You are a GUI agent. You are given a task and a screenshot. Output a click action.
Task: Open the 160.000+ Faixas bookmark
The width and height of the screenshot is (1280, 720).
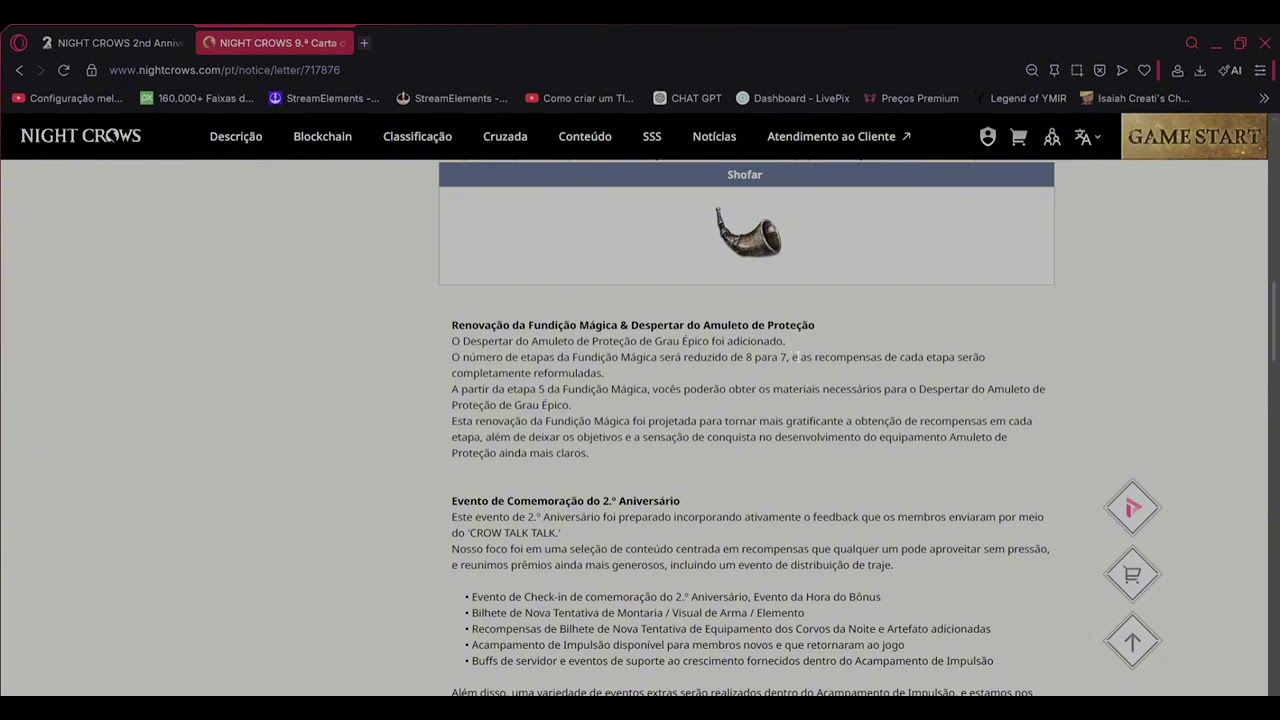pyautogui.click(x=197, y=98)
